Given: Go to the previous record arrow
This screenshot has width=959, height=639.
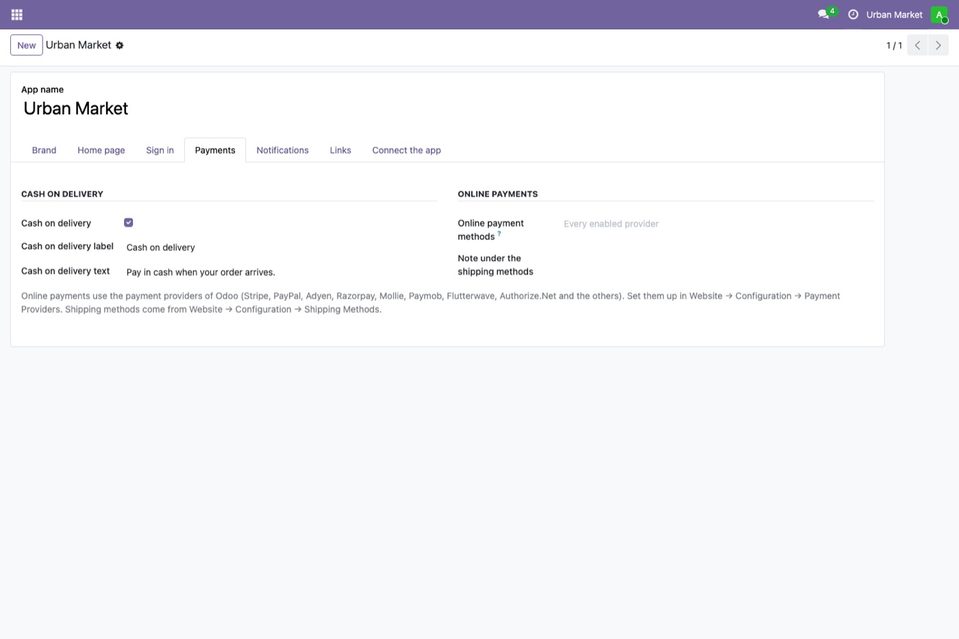Looking at the screenshot, I should pos(917,45).
